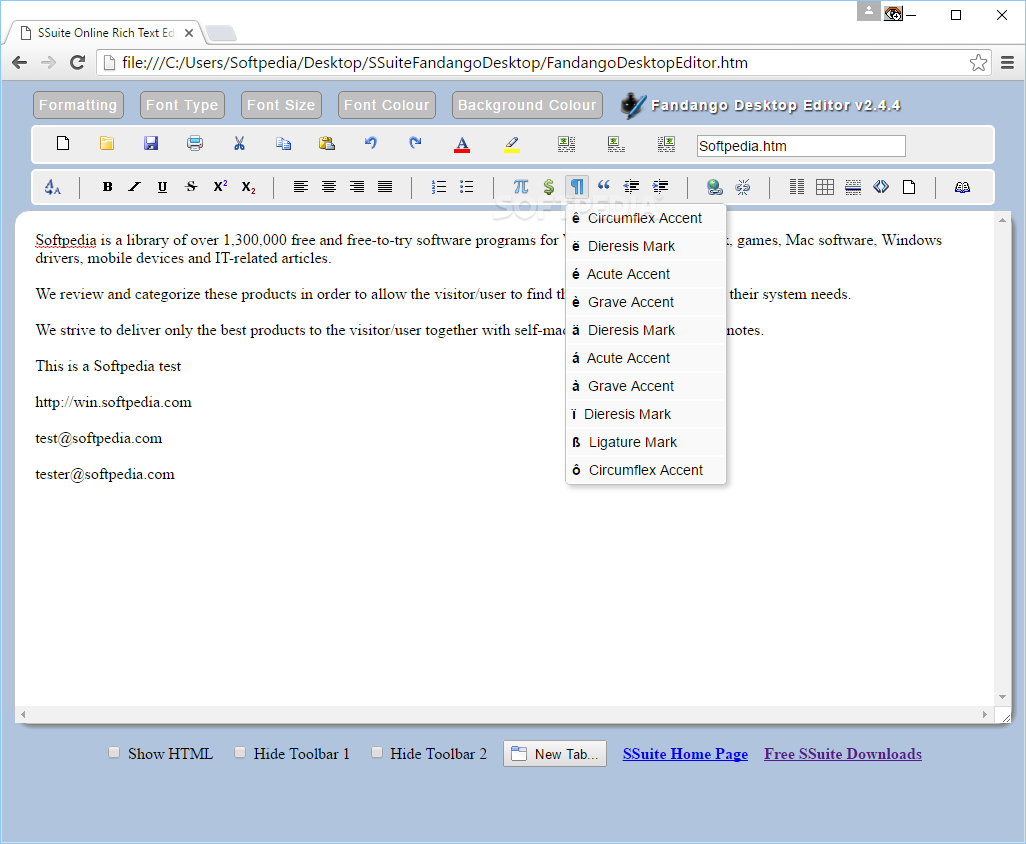This screenshot has width=1026, height=844.
Task: Insert à Grave Accent character
Action: coord(646,386)
